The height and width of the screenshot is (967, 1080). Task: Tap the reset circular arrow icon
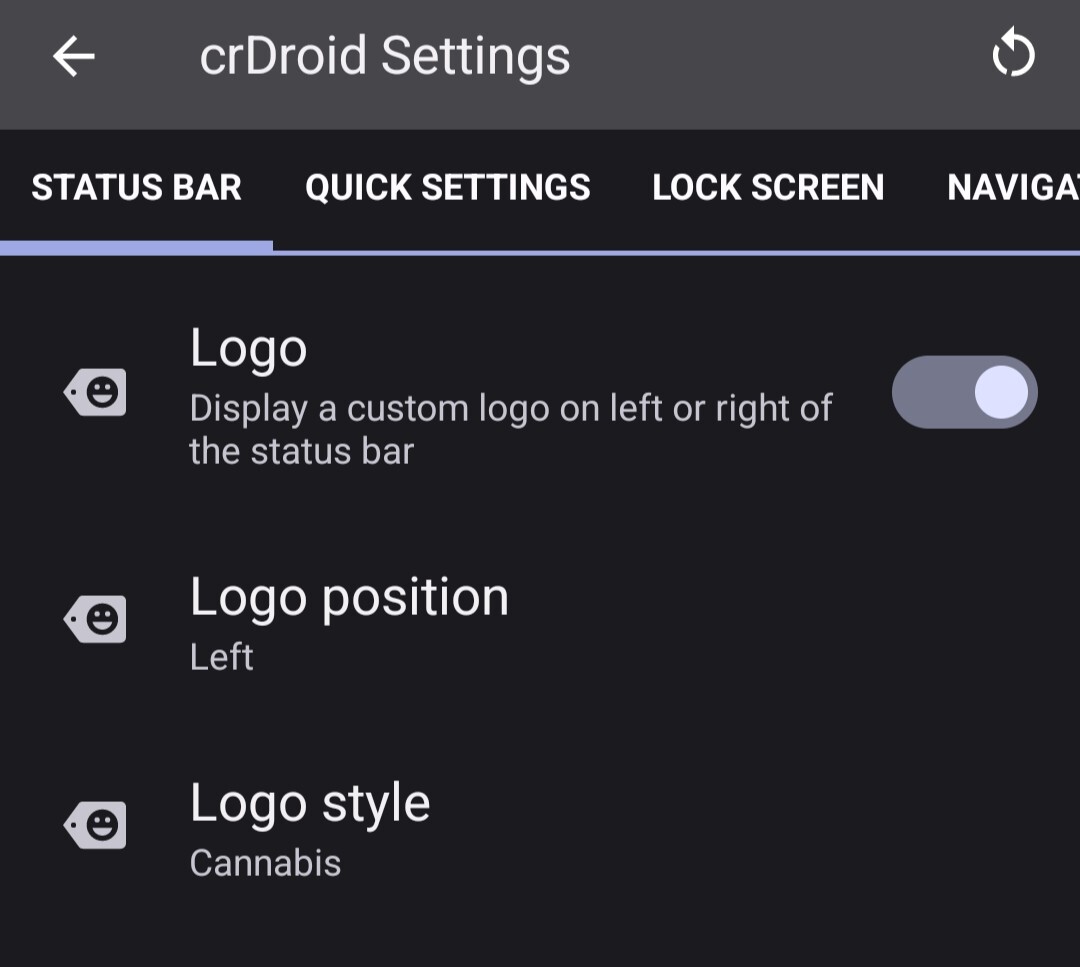pos(1013,53)
